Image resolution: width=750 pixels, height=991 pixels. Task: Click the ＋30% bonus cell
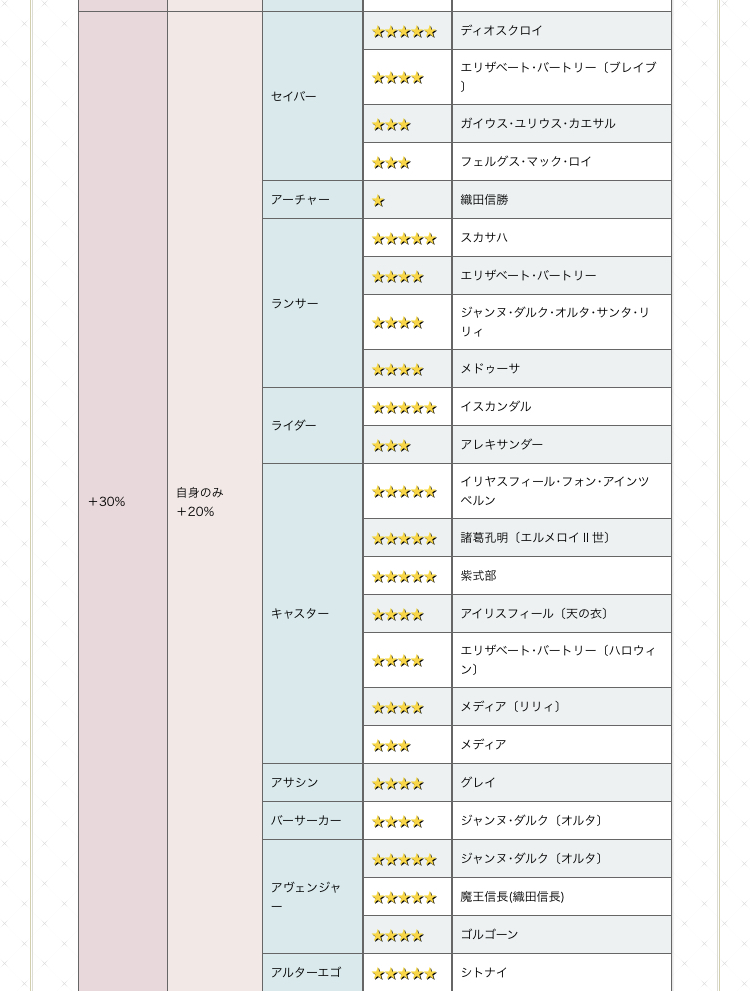(x=107, y=502)
